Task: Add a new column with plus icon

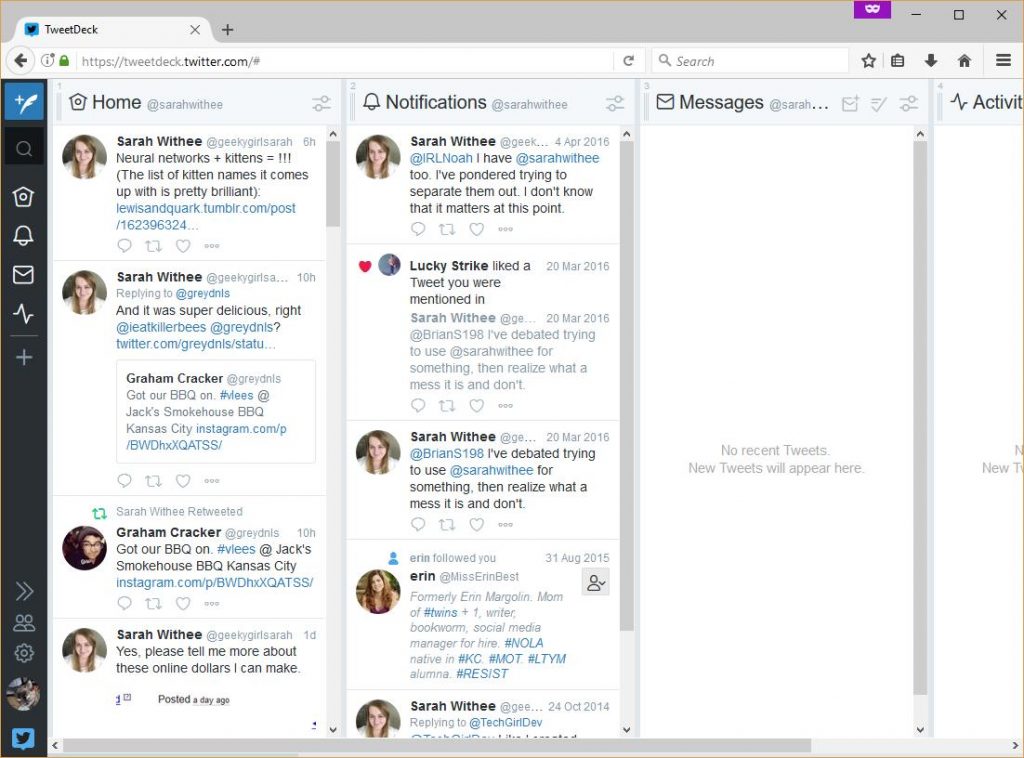Action: coord(24,357)
